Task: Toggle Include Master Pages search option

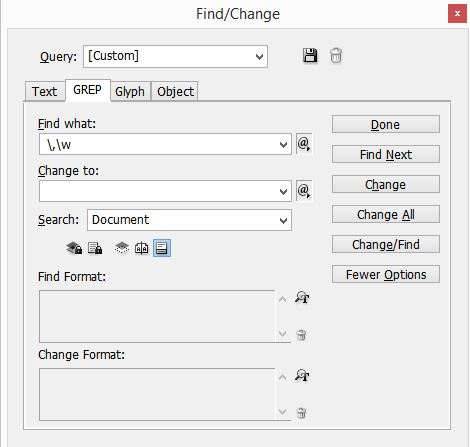Action: (142, 248)
